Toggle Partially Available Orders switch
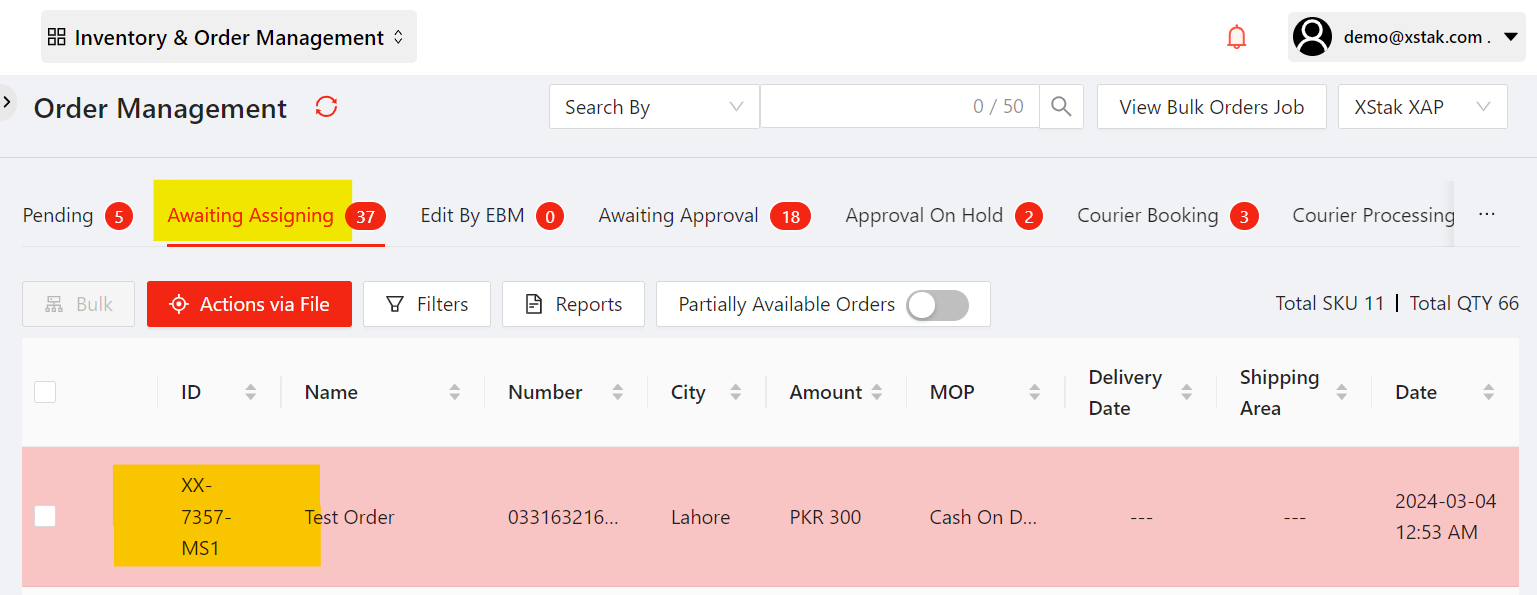1537x595 pixels. (937, 305)
